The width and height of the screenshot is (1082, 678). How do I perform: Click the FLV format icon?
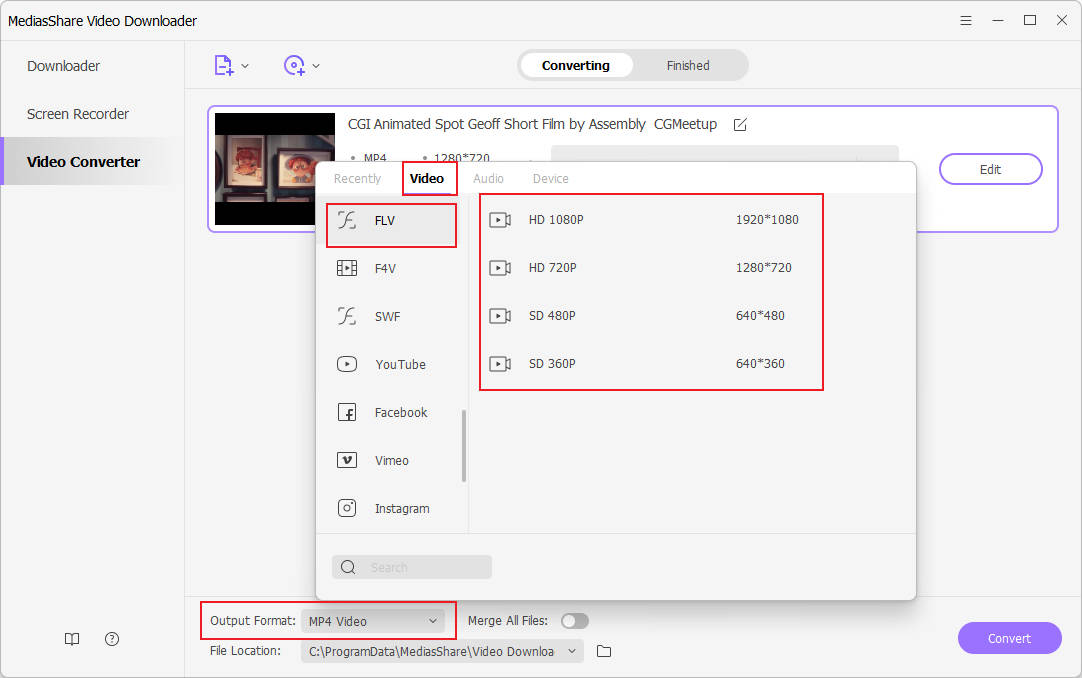coord(346,220)
